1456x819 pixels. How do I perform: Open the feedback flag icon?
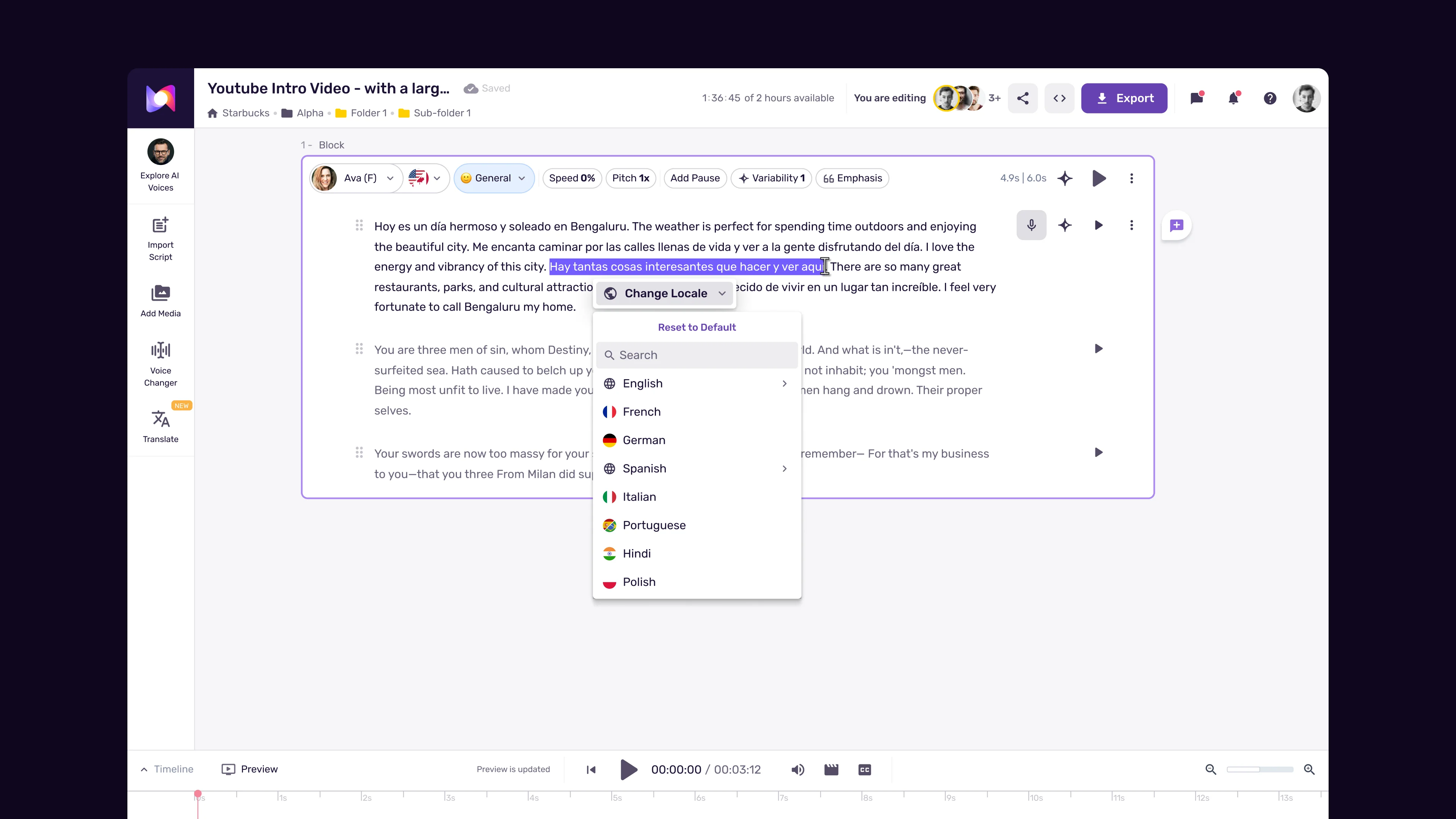(1197, 98)
